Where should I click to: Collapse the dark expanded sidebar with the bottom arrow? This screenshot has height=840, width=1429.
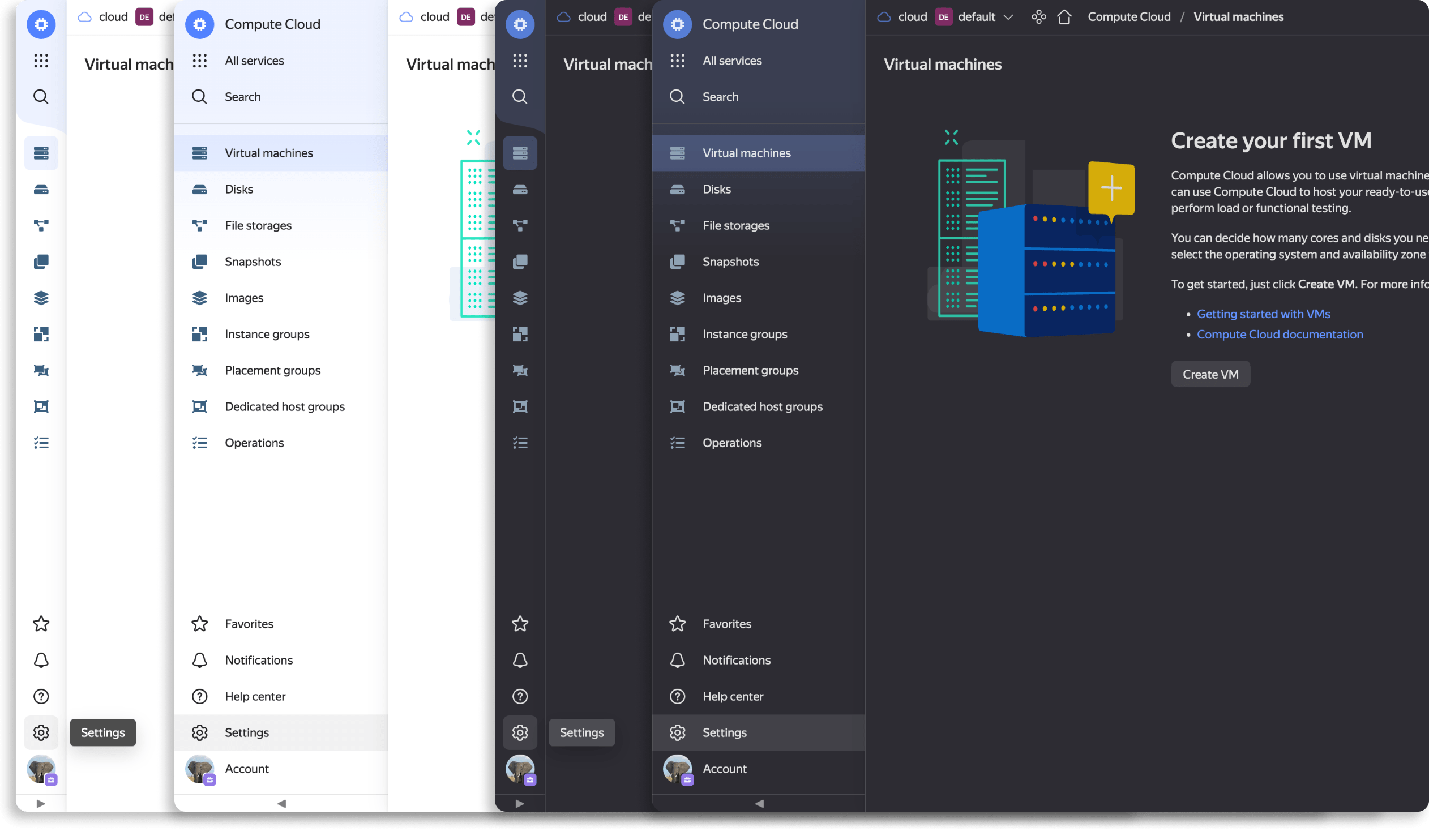click(x=759, y=803)
